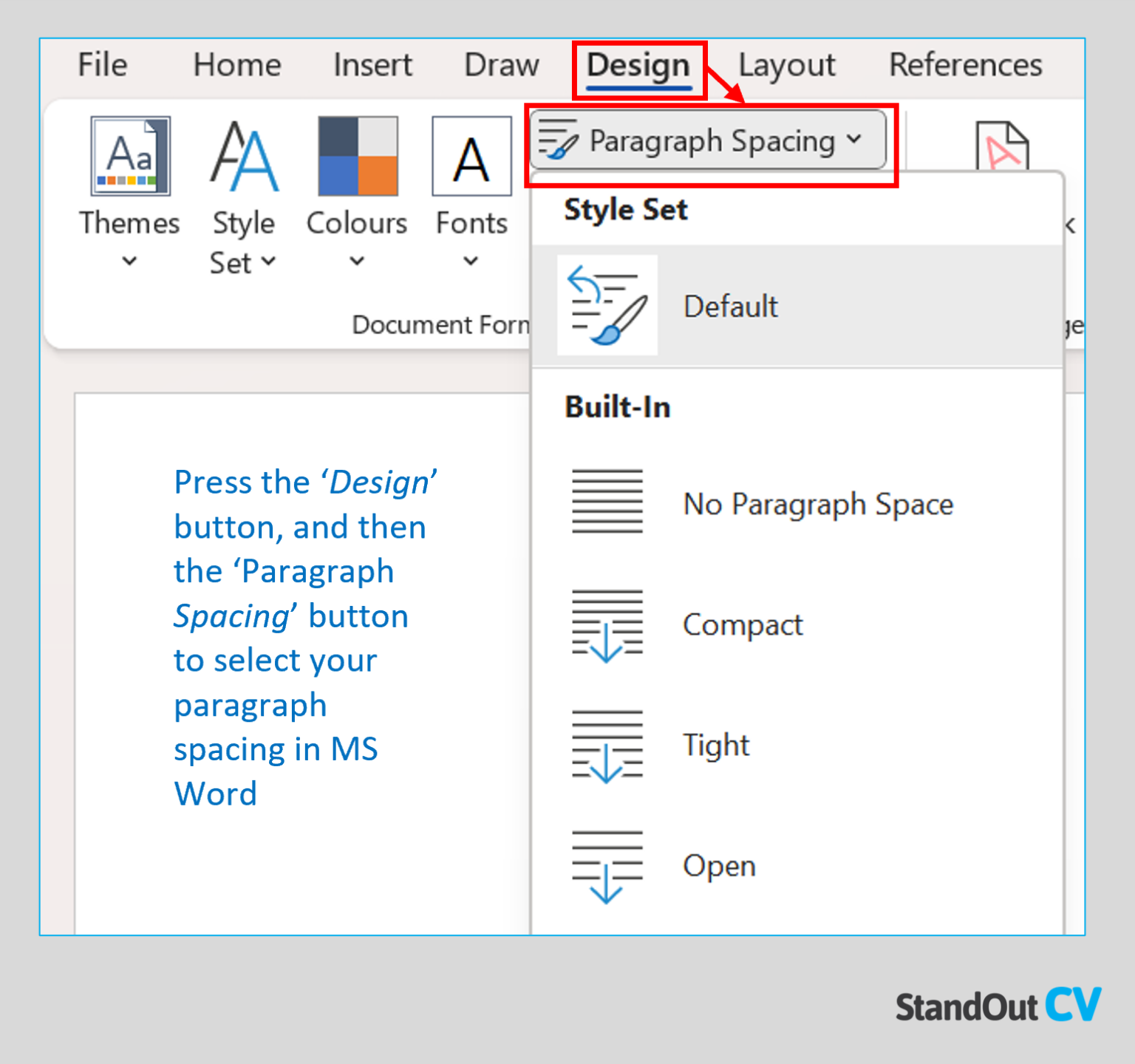Choose Compact paragraph spacing
The height and width of the screenshot is (1064, 1135).
tap(742, 624)
